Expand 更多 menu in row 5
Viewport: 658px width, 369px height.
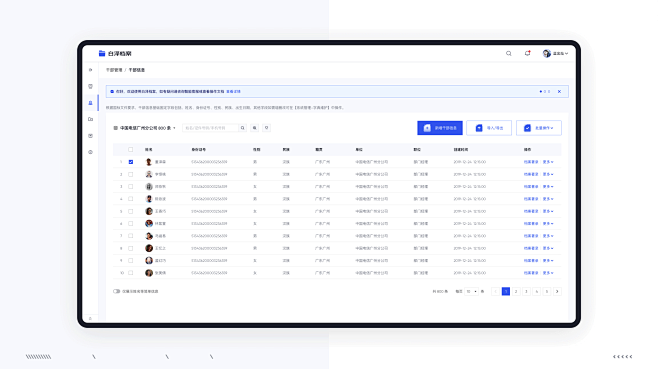548,211
